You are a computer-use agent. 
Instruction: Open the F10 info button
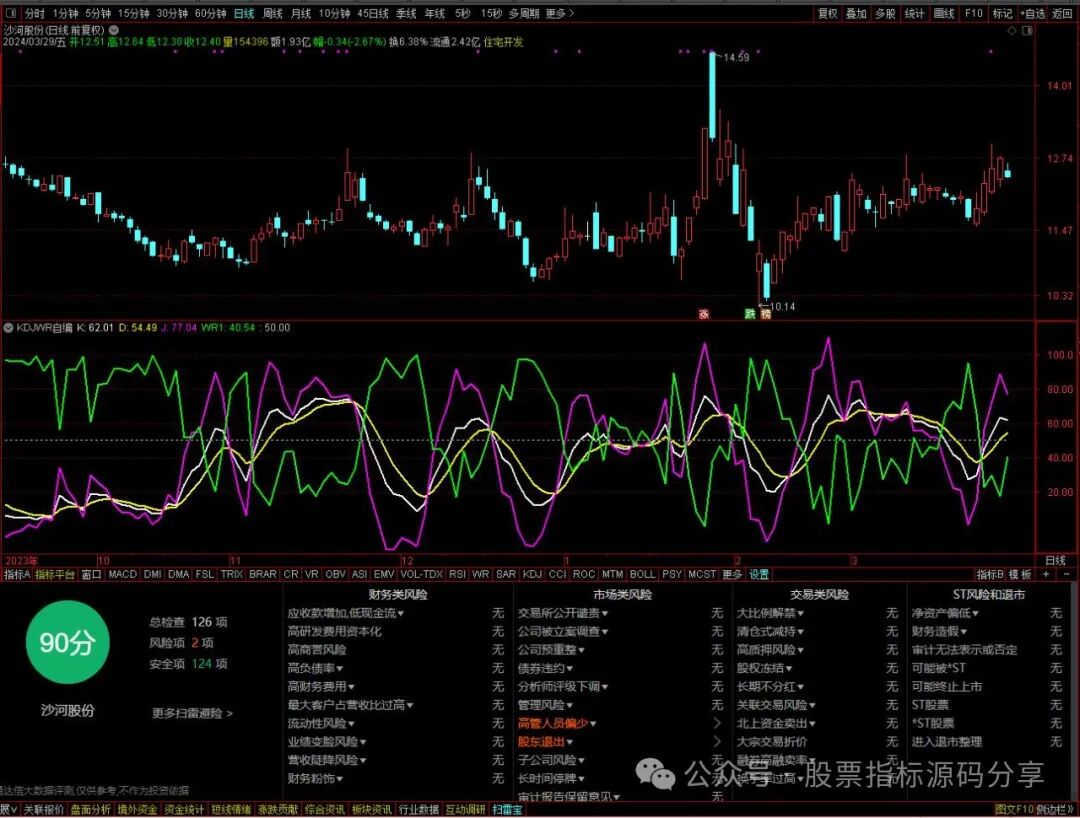[973, 13]
